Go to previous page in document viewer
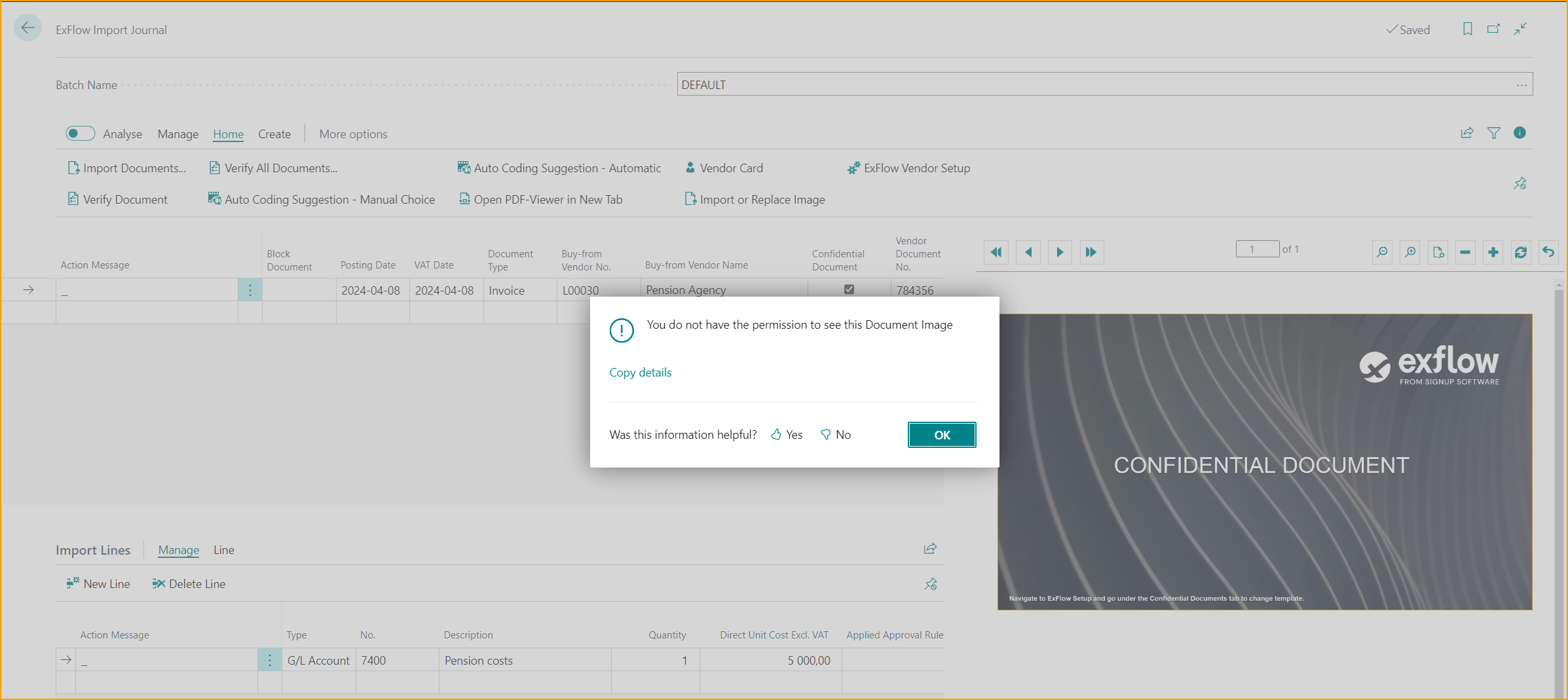The image size is (1568, 700). (1028, 252)
